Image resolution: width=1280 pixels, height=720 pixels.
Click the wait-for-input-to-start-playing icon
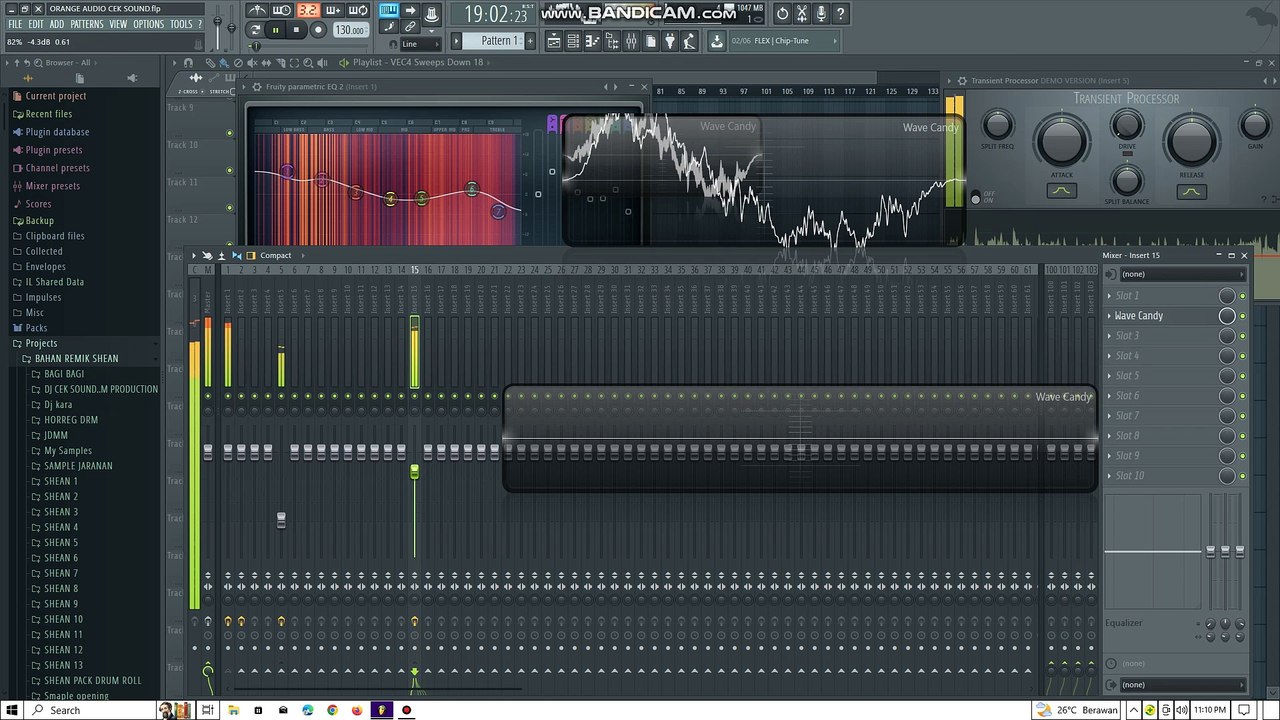coord(282,11)
